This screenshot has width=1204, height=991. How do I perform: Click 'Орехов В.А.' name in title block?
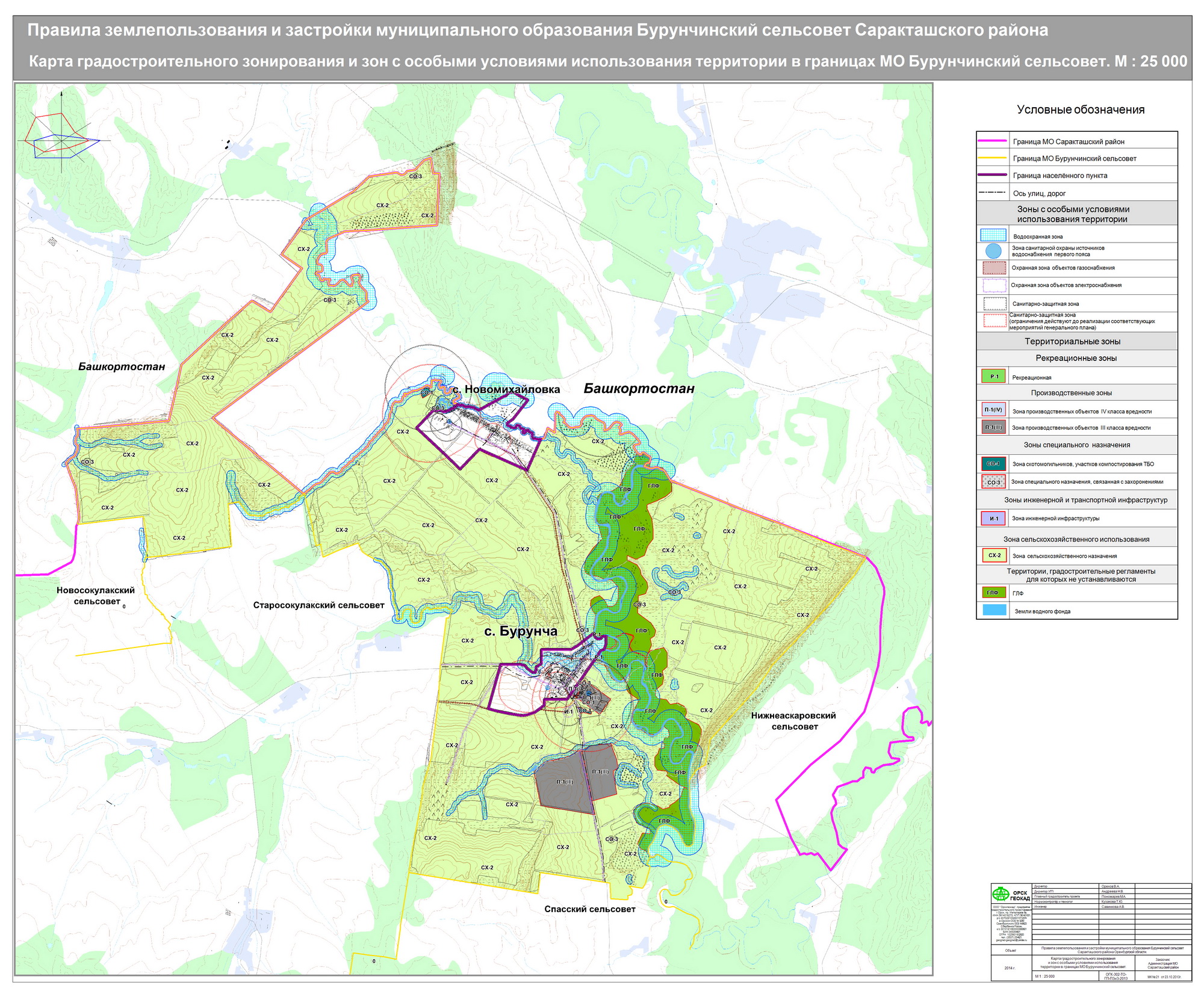coord(1111,887)
